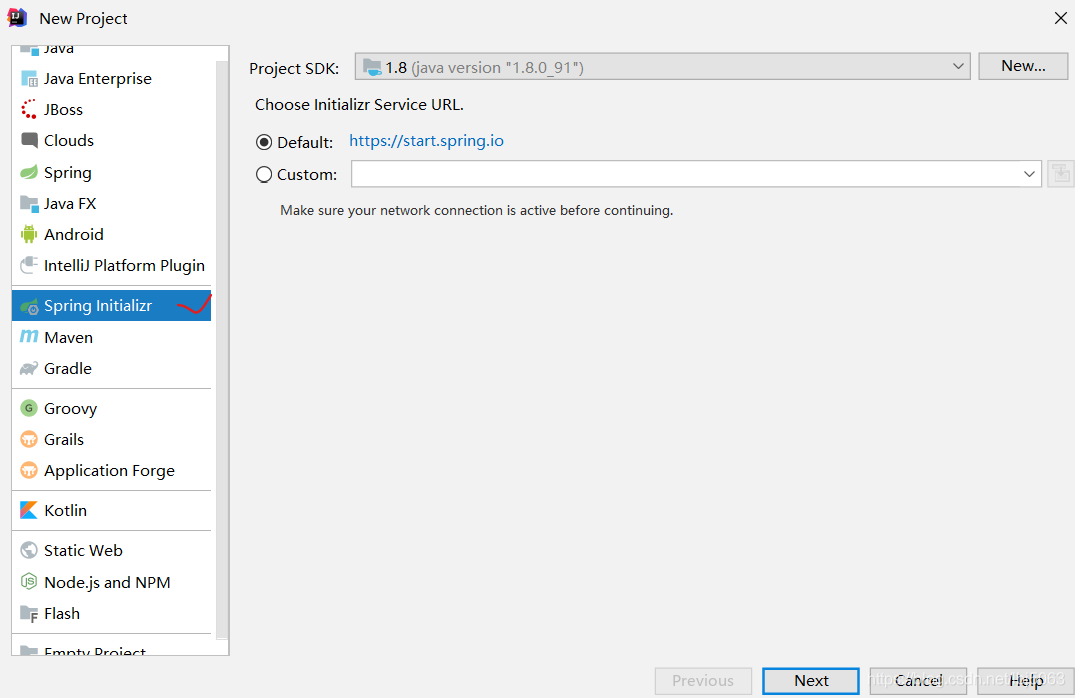Click the Next button
Screen dimensions: 1075x698
click(811, 681)
